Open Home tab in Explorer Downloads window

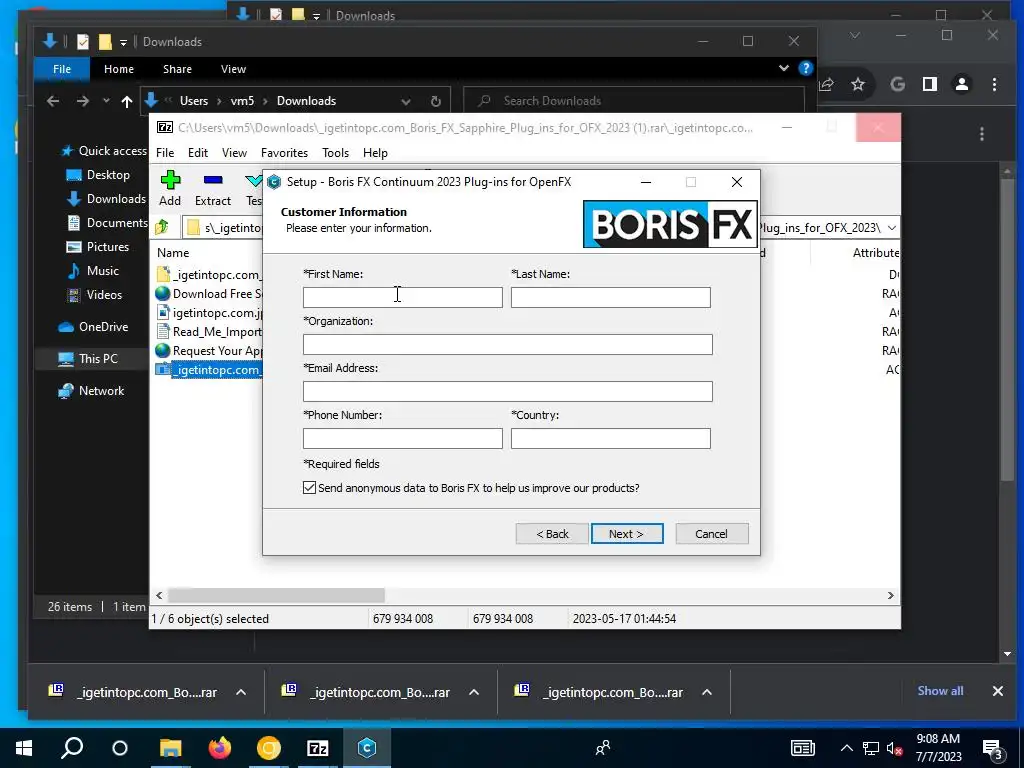[x=119, y=69]
